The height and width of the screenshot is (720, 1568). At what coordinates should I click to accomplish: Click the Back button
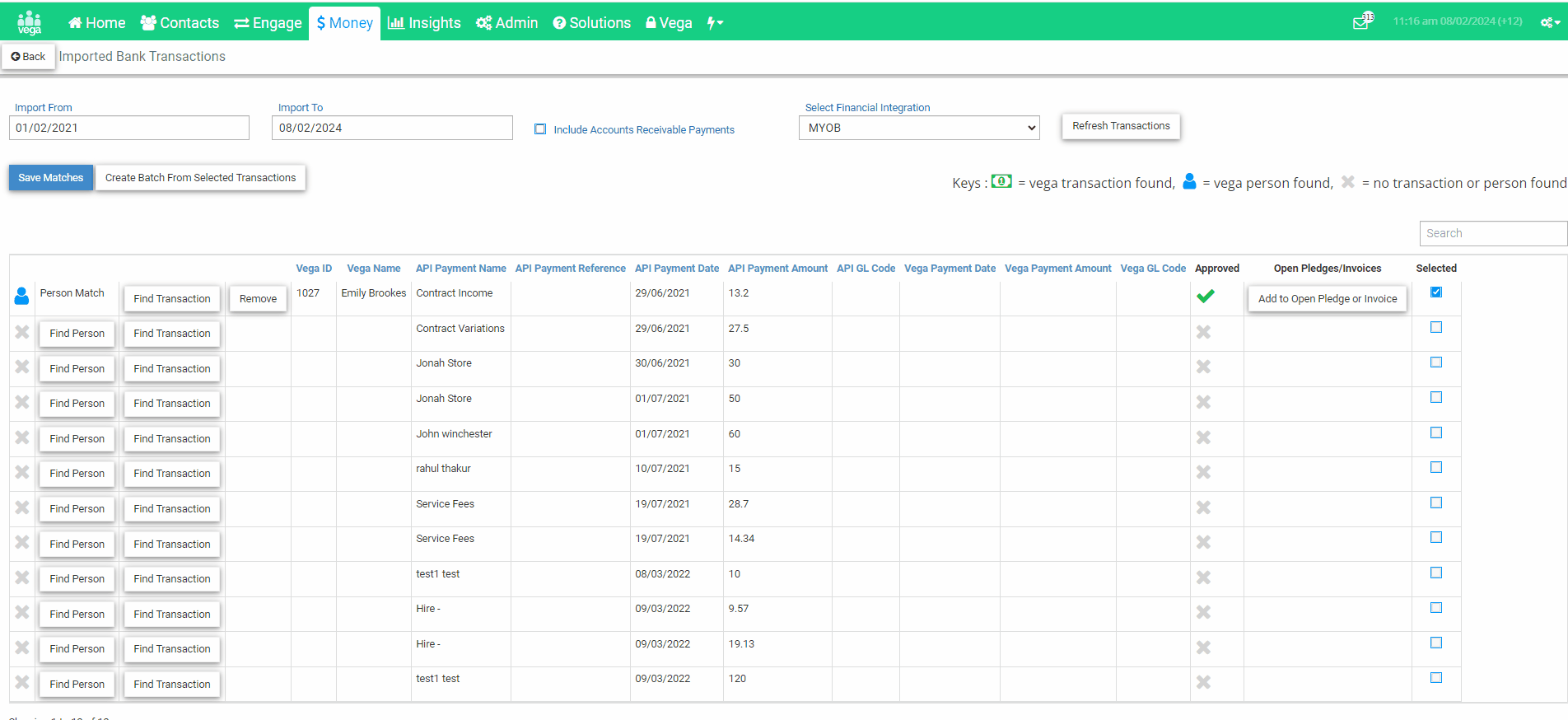(x=28, y=56)
